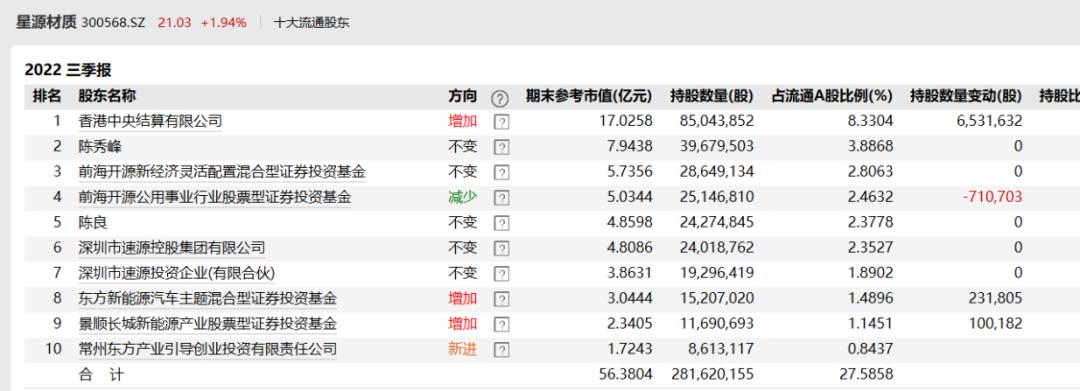
Task: Click the red -710,703 change value
Action: (993, 198)
